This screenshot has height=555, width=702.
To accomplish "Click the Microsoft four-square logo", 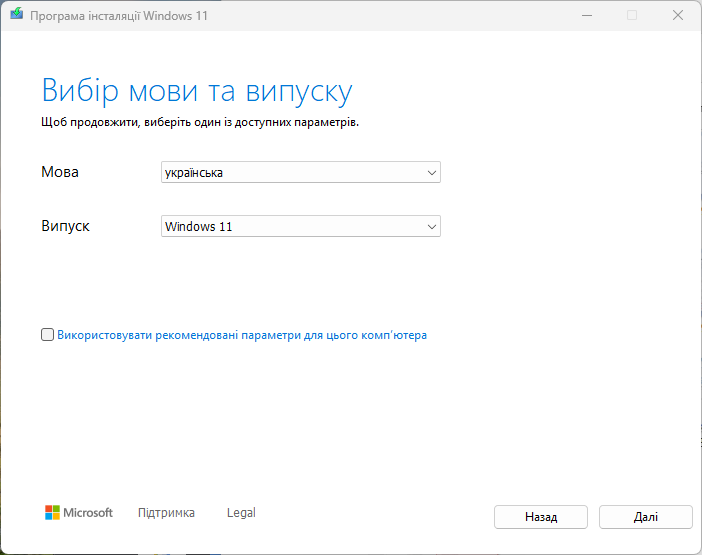I will pos(53,513).
